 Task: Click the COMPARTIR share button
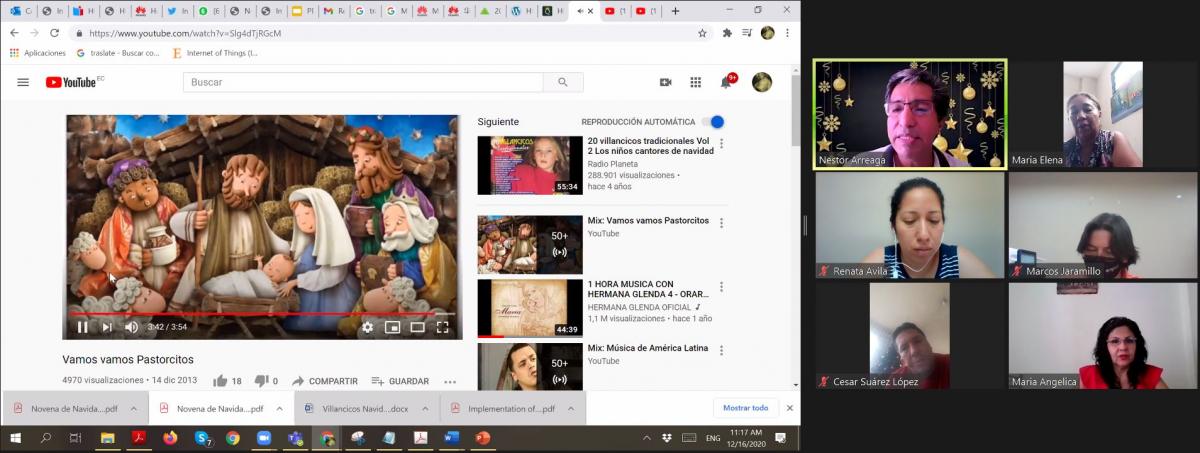pyautogui.click(x=324, y=381)
